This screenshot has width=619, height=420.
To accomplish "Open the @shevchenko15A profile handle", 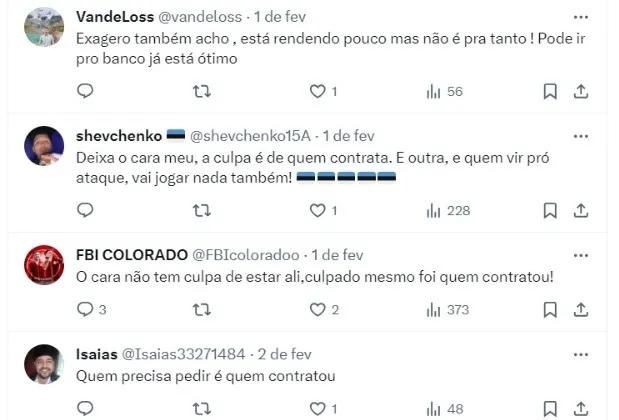I will pos(250,136).
